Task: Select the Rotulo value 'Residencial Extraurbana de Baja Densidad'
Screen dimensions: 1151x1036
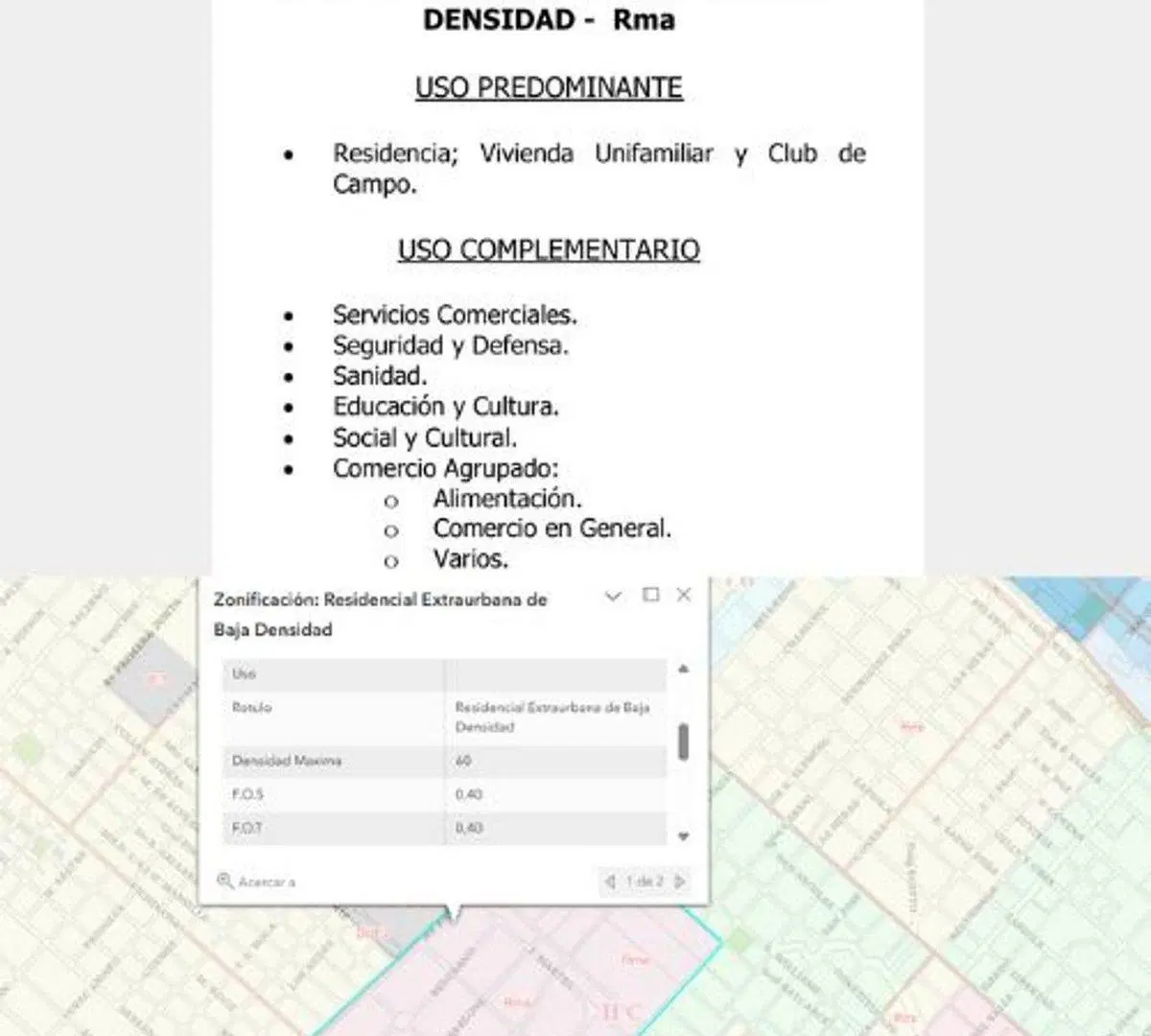Action: [x=552, y=717]
